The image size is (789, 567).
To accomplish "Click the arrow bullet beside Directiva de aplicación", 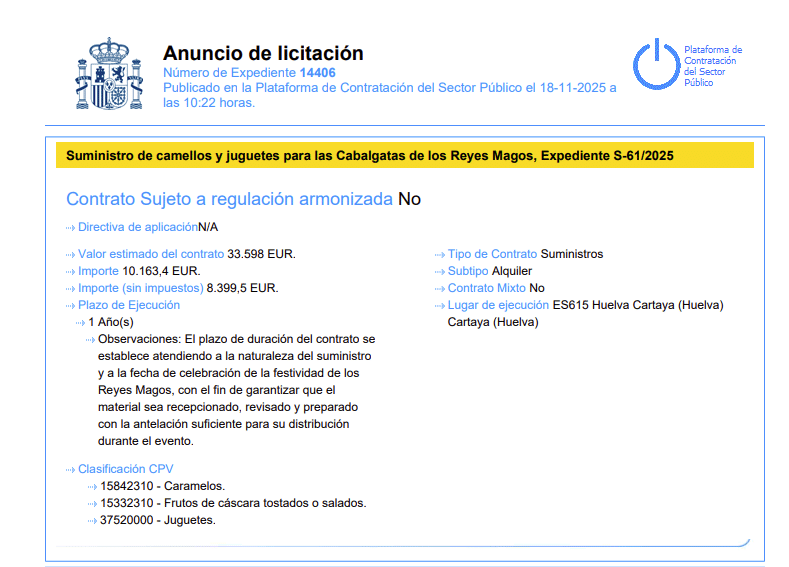I will click(71, 228).
